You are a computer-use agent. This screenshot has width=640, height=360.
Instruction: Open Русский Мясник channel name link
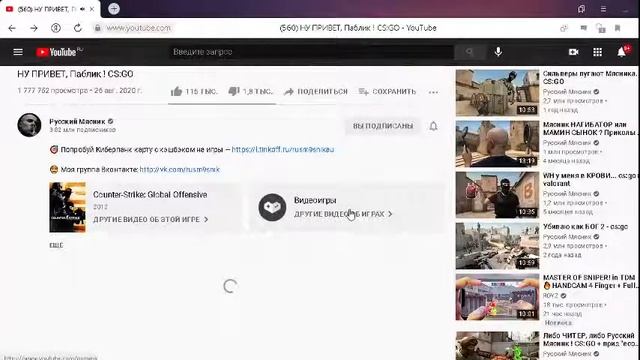pyautogui.click(x=77, y=121)
